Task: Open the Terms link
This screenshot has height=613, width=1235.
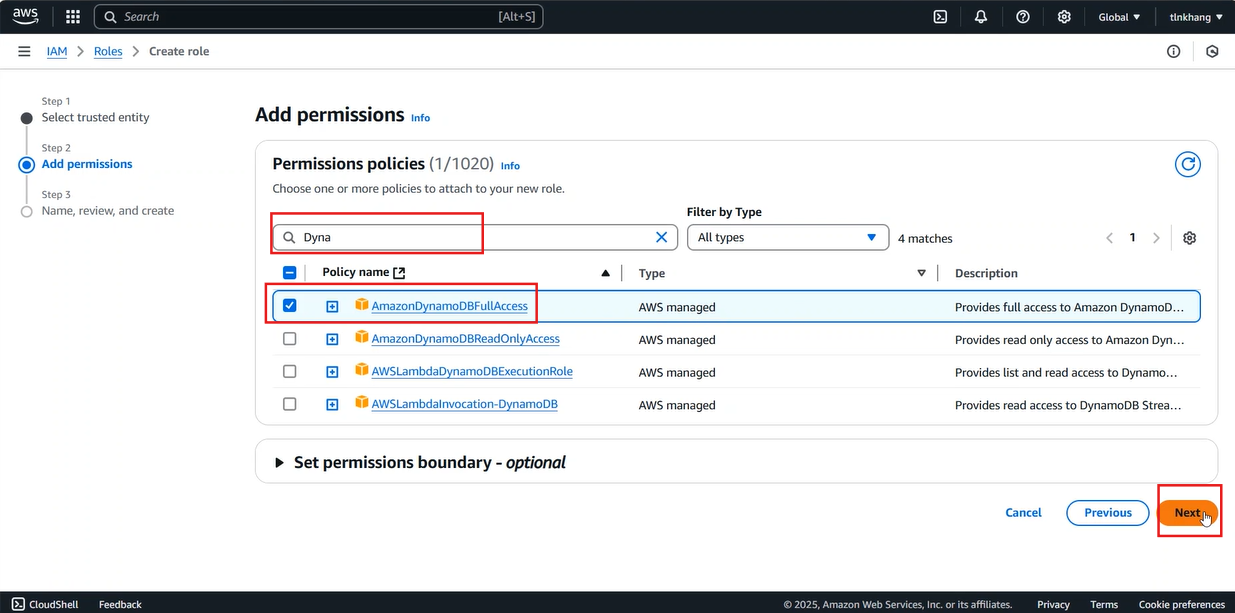Action: point(1104,604)
